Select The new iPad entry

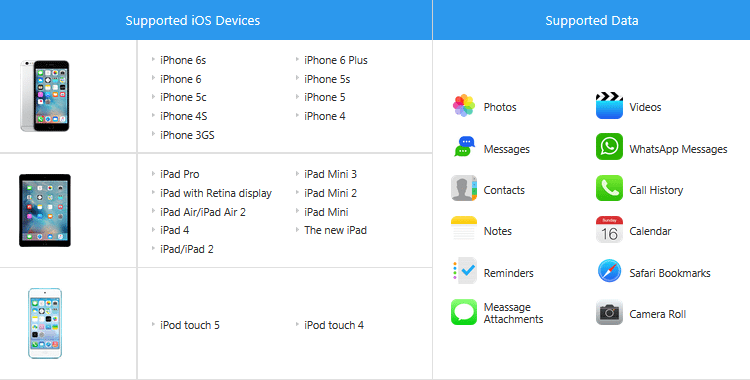click(335, 230)
